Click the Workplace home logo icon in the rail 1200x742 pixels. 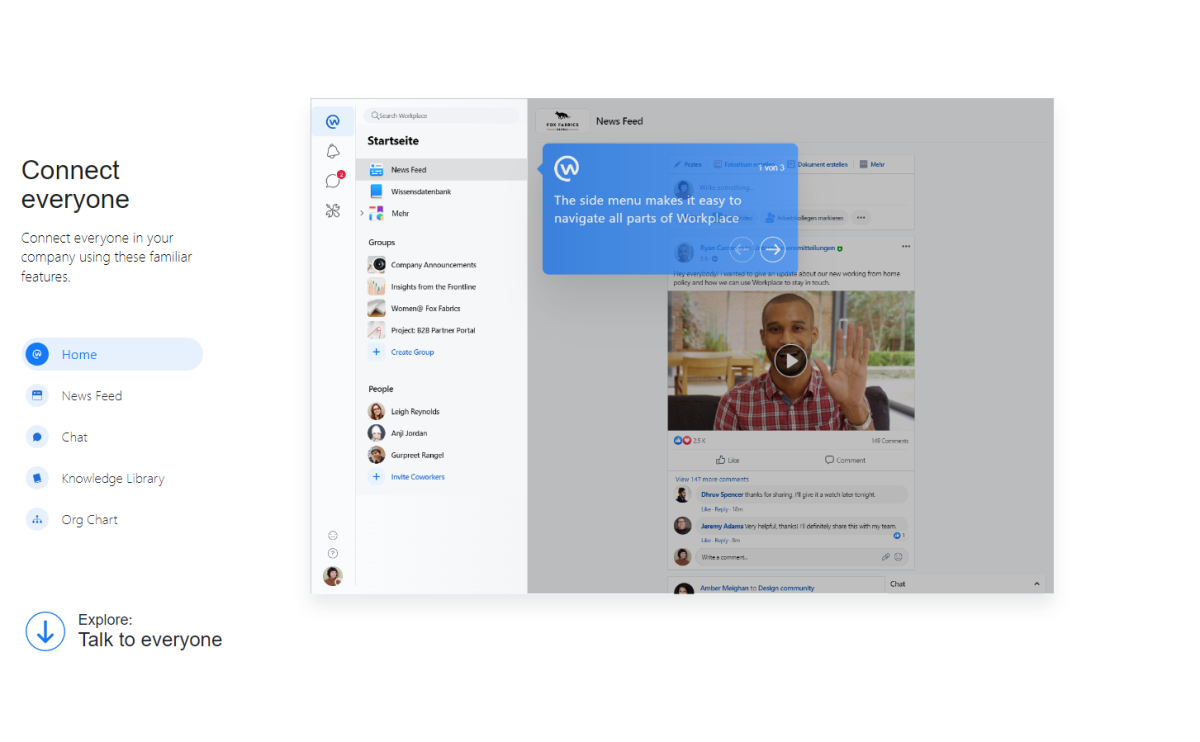click(333, 122)
